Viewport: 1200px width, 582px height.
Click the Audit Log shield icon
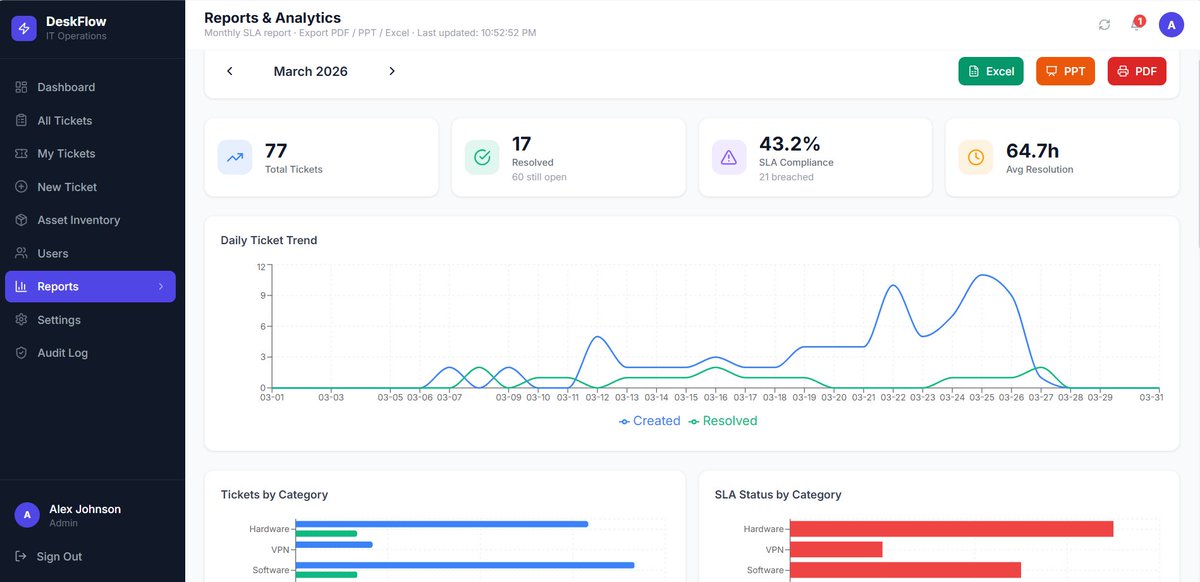point(21,353)
